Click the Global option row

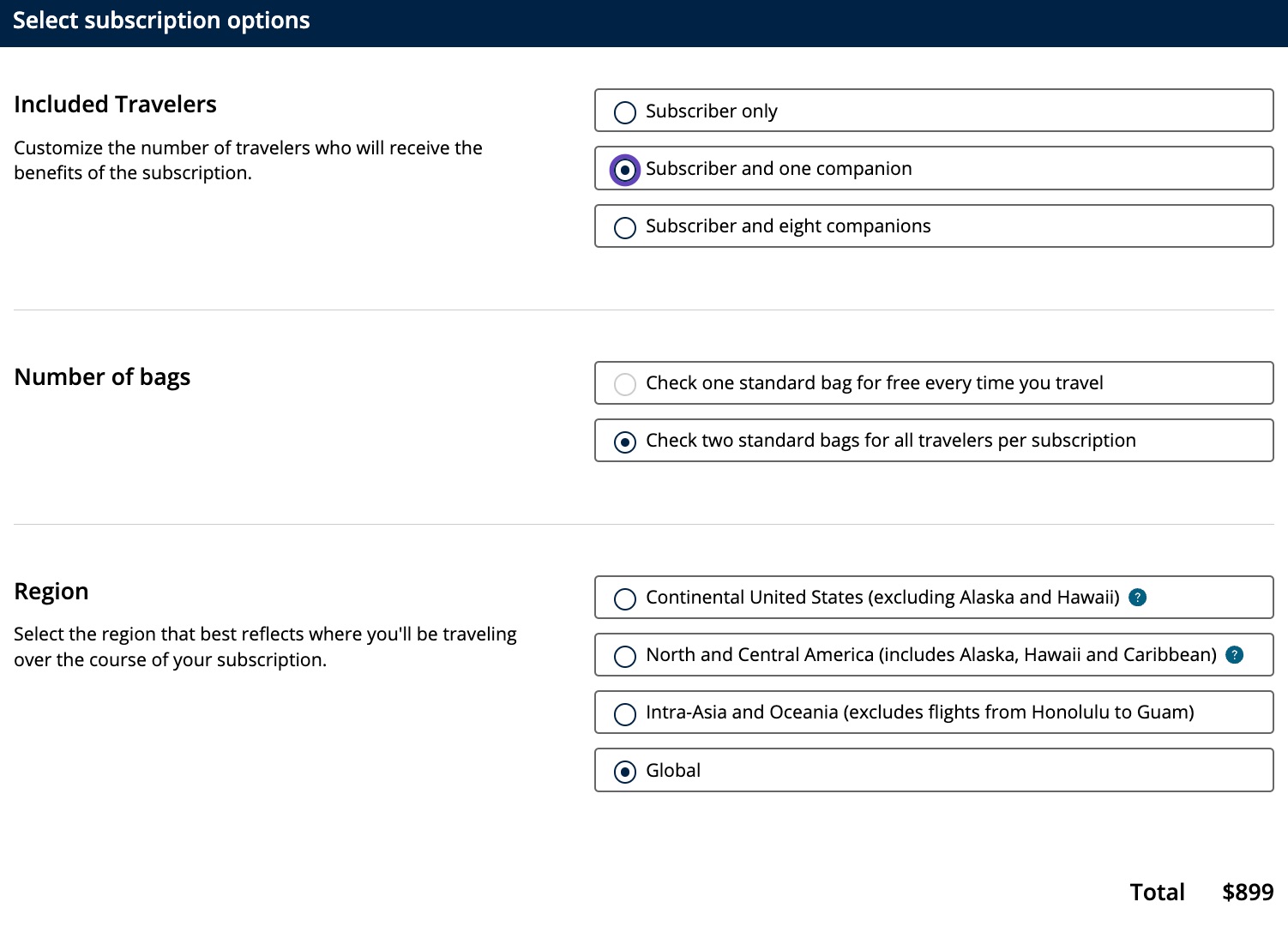pos(934,770)
